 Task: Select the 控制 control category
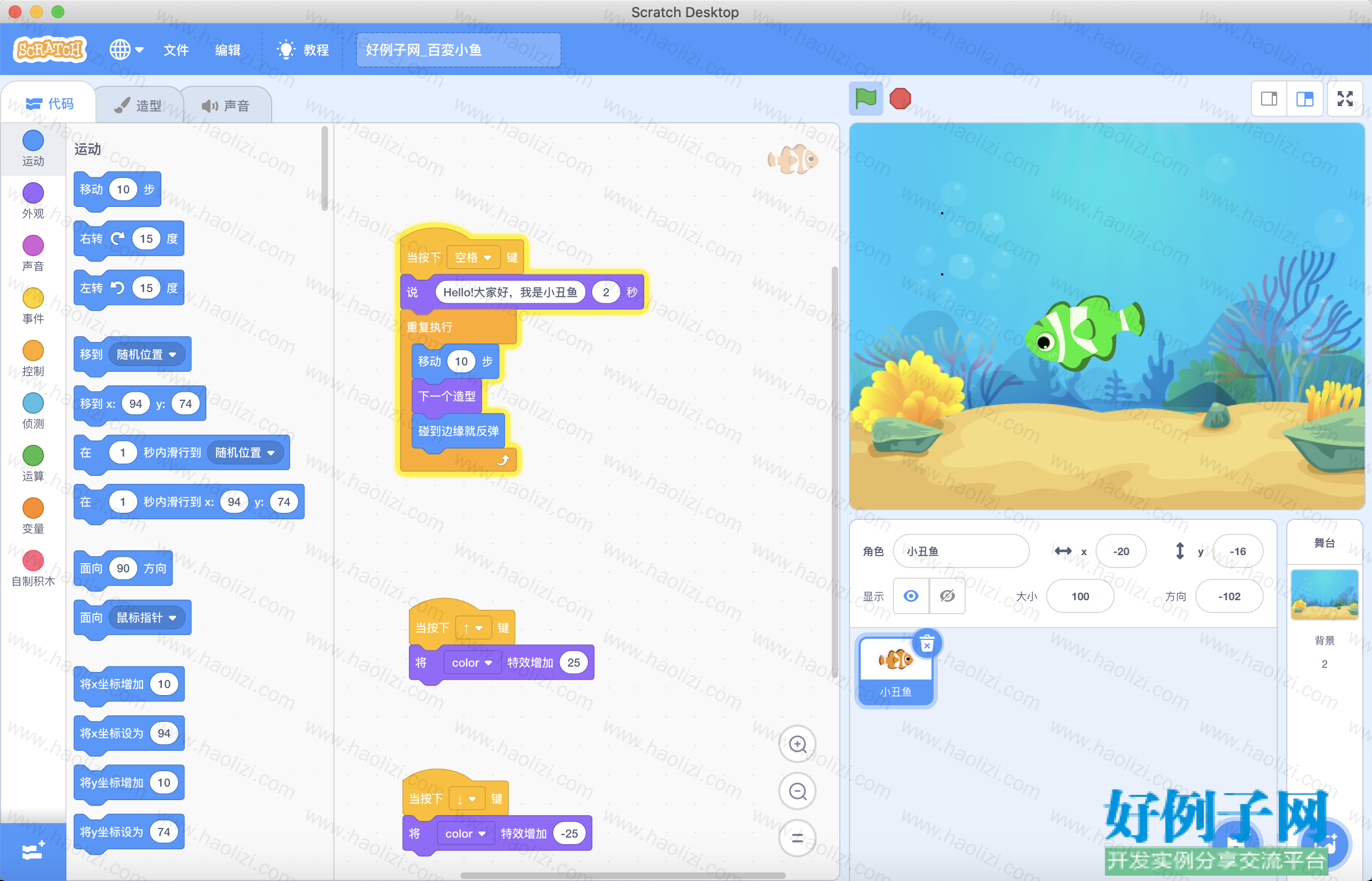[x=33, y=359]
